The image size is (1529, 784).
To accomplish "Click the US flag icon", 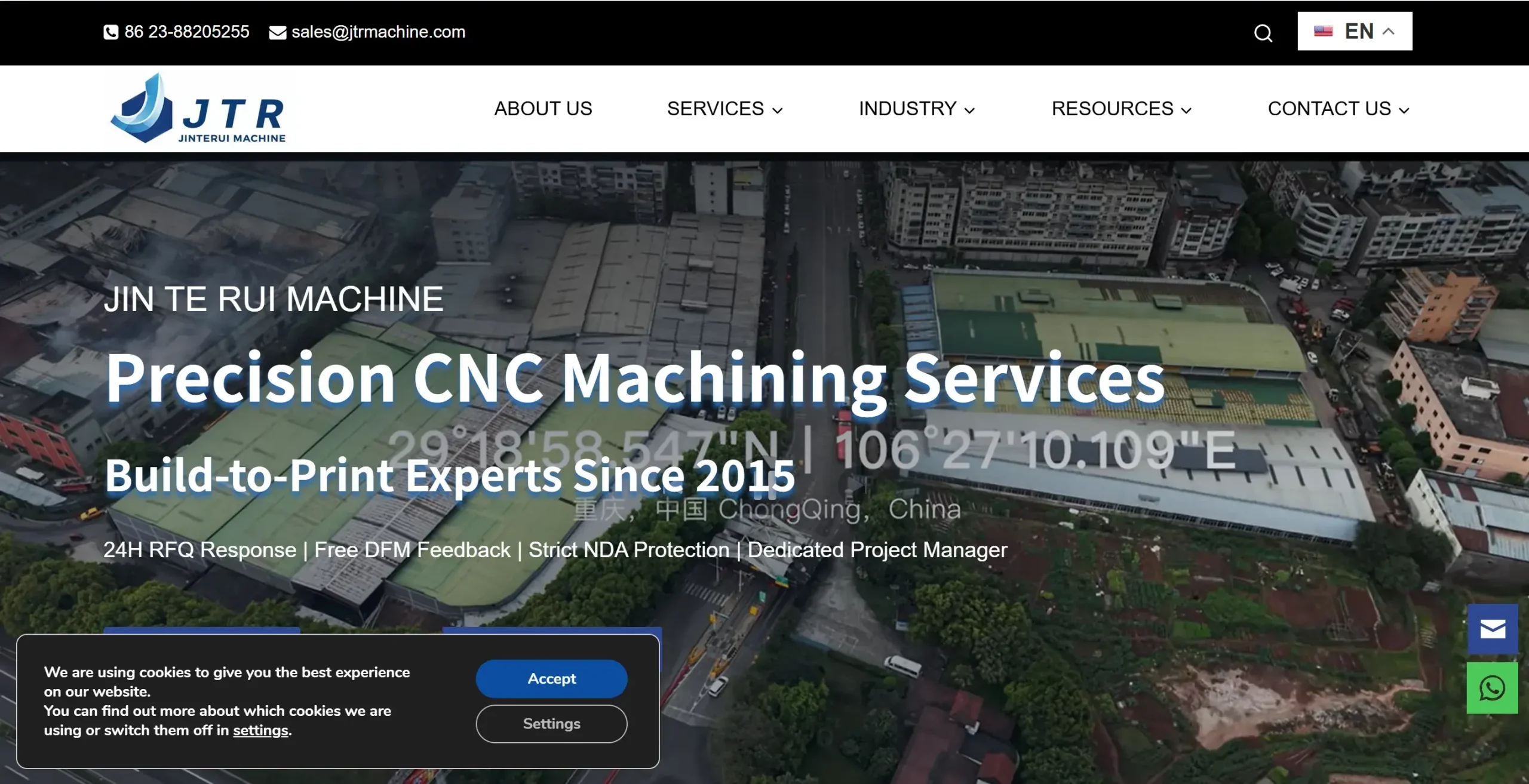I will [1324, 31].
